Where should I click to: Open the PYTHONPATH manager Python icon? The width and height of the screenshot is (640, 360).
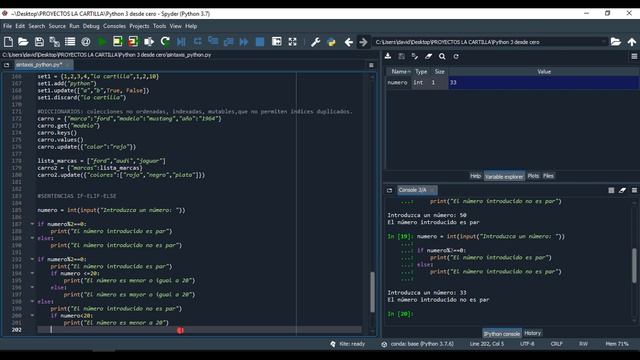331,42
